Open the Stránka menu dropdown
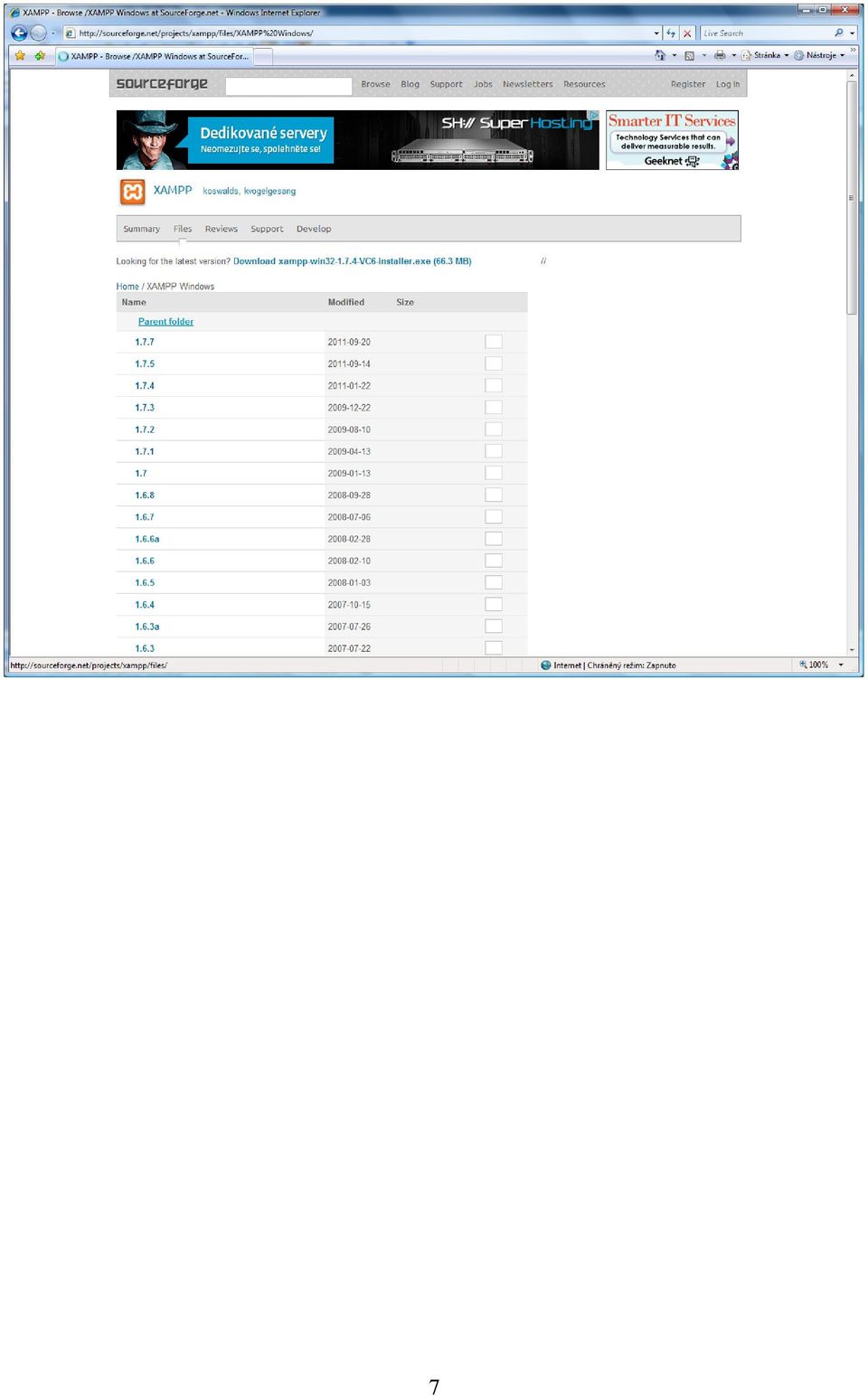The width and height of the screenshot is (868, 1396). 765,55
